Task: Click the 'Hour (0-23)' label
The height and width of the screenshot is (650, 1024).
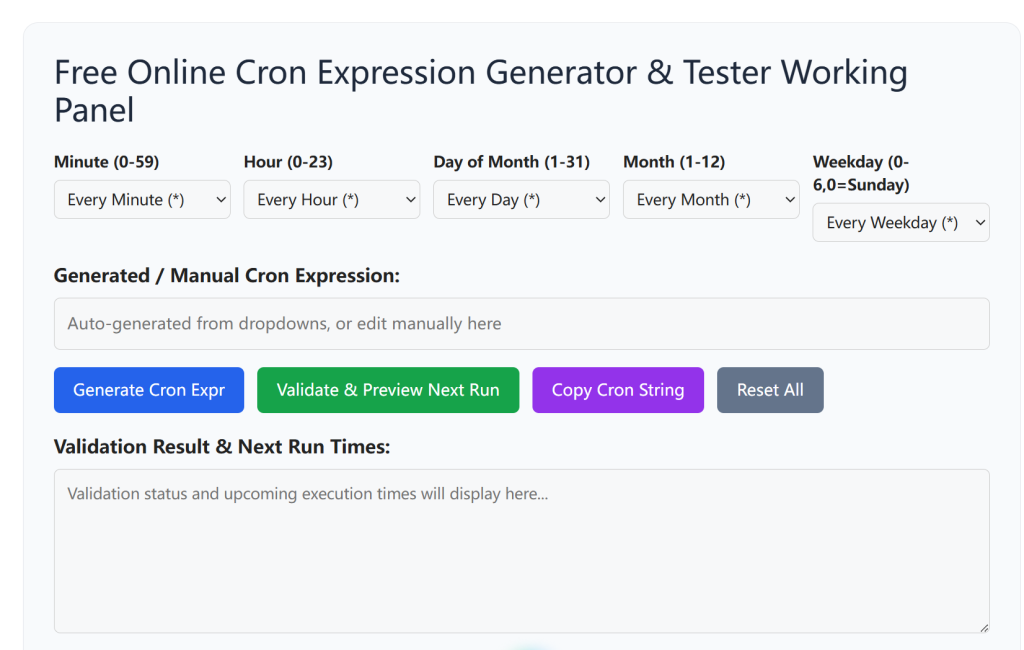Action: 288,162
